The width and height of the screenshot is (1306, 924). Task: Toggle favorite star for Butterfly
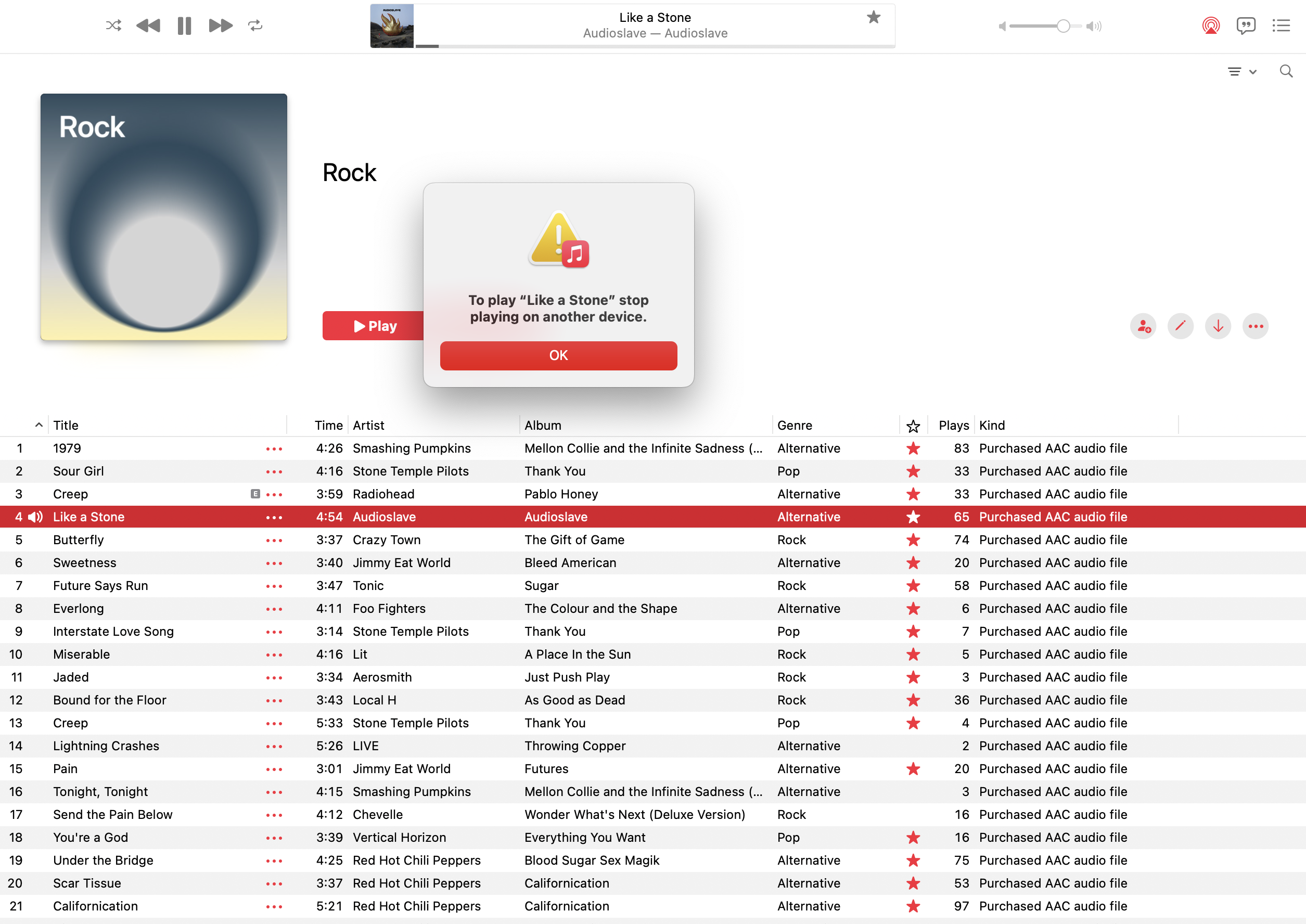pos(913,540)
